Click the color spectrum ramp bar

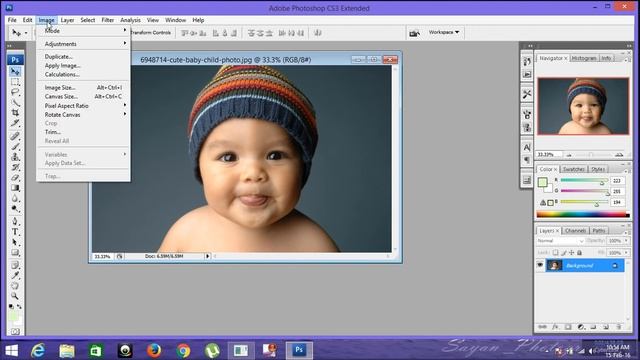(x=583, y=215)
